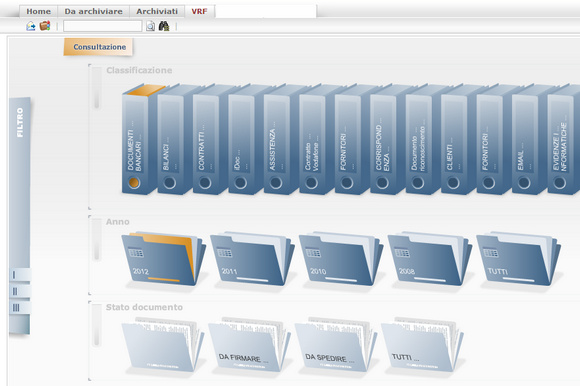Select filter level III in side panel

click(x=20, y=308)
